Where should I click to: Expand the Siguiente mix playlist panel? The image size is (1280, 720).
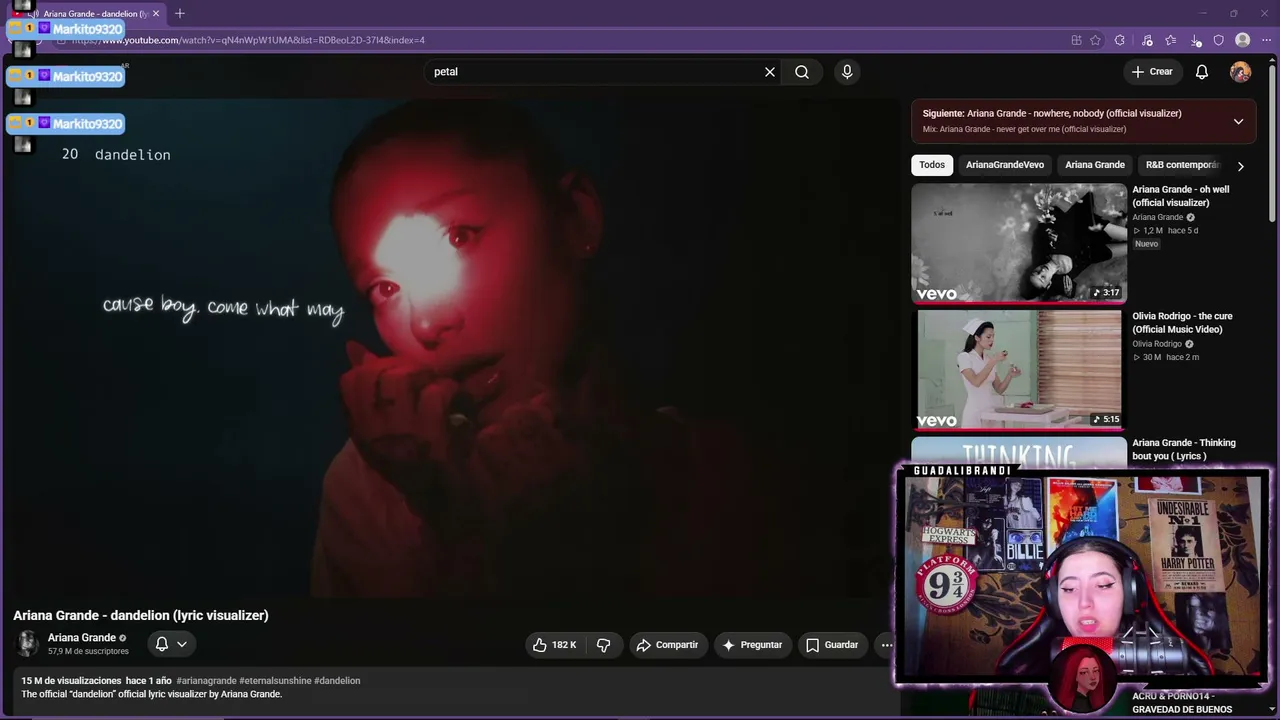pos(1238,121)
